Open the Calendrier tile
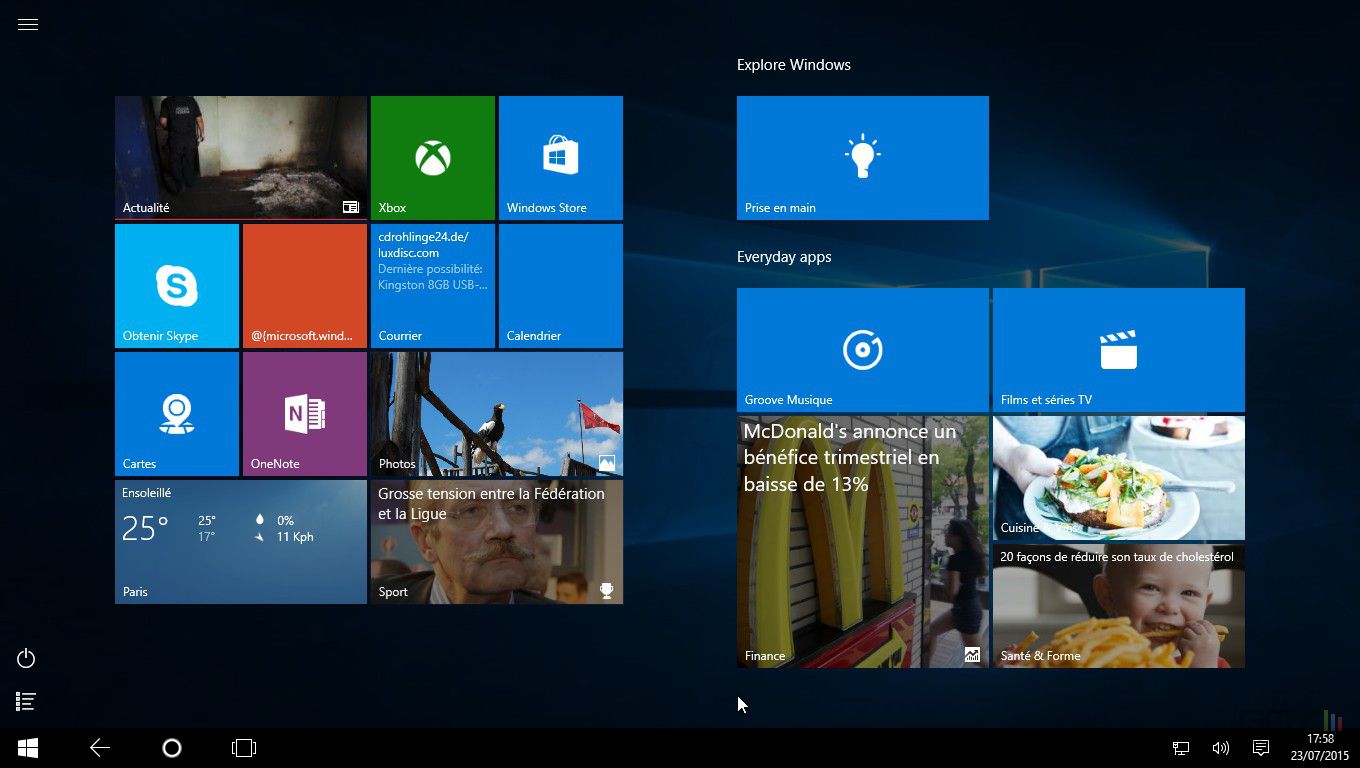Image resolution: width=1360 pixels, height=768 pixels. pyautogui.click(x=561, y=286)
